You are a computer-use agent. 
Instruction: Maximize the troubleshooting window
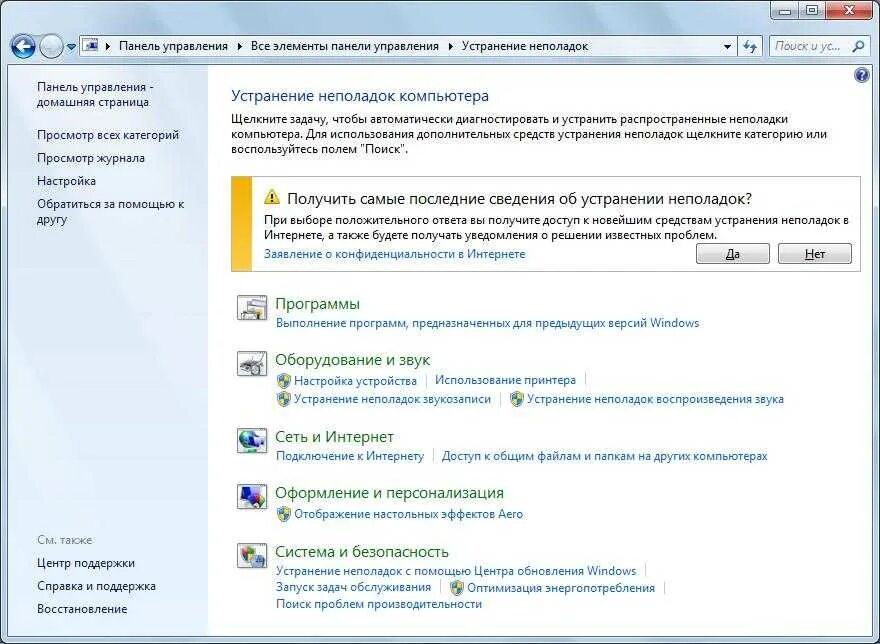pos(812,10)
